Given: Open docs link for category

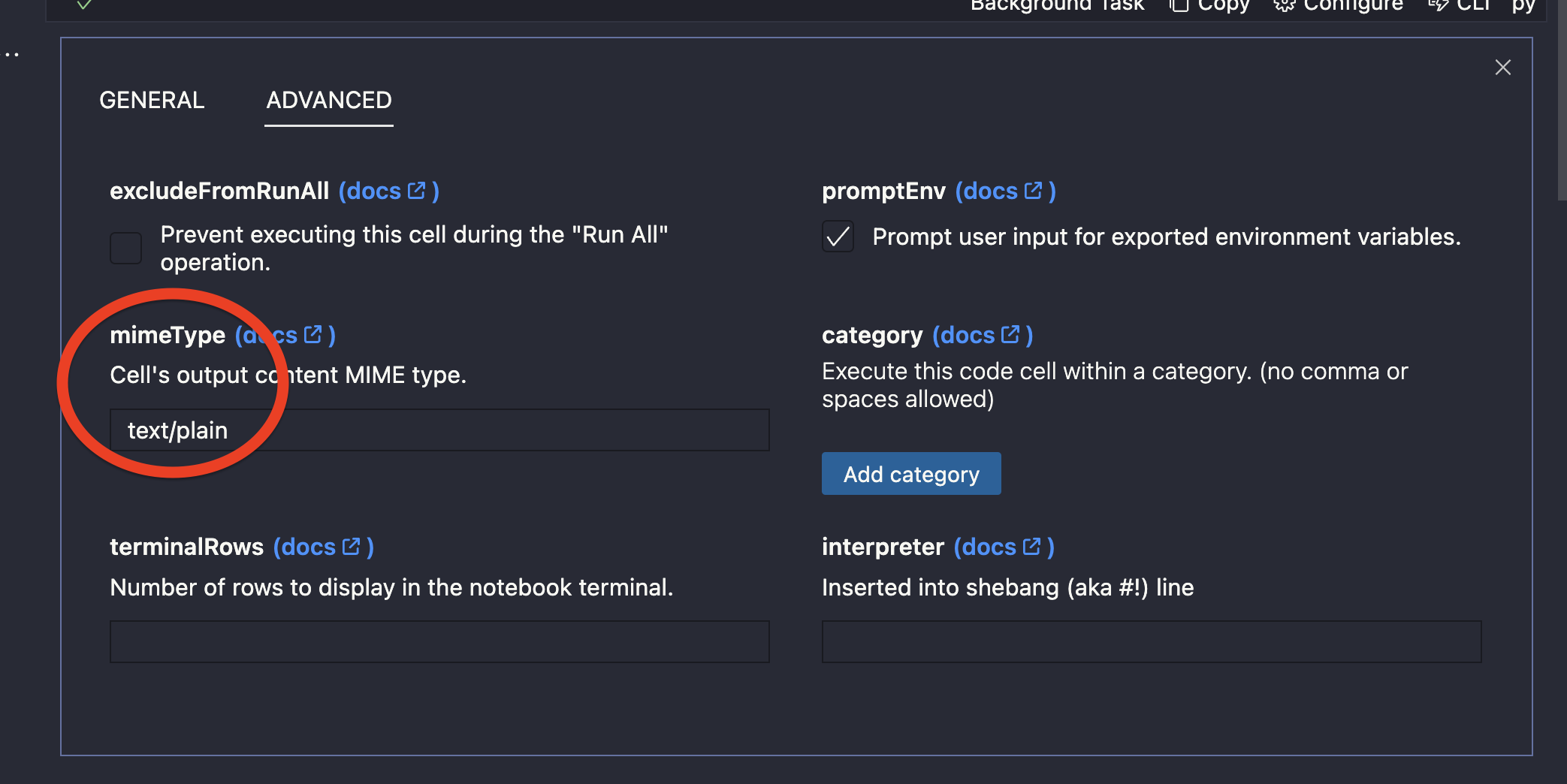Looking at the screenshot, I should (983, 335).
